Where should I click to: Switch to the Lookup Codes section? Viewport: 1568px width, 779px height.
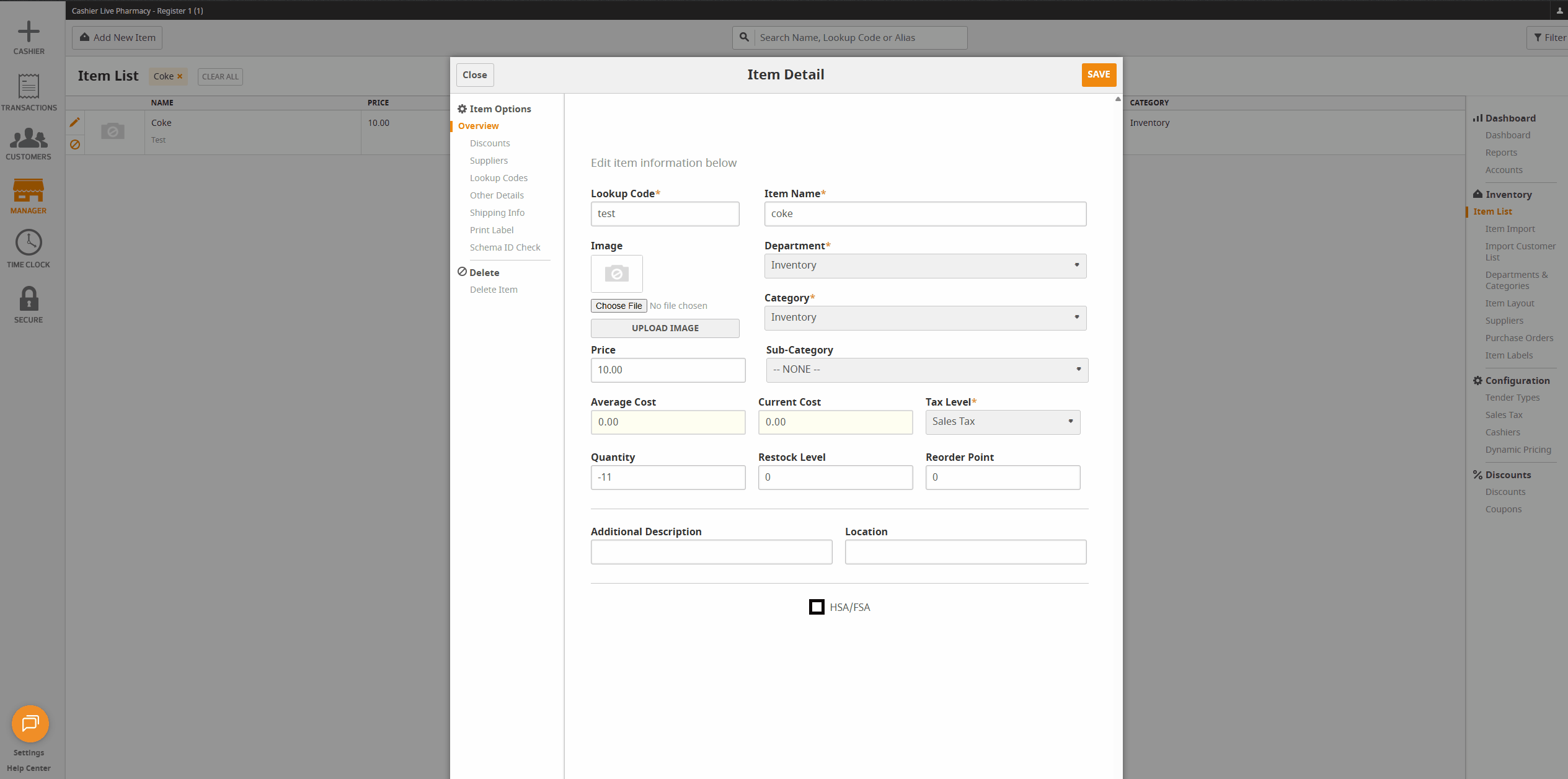pos(498,178)
